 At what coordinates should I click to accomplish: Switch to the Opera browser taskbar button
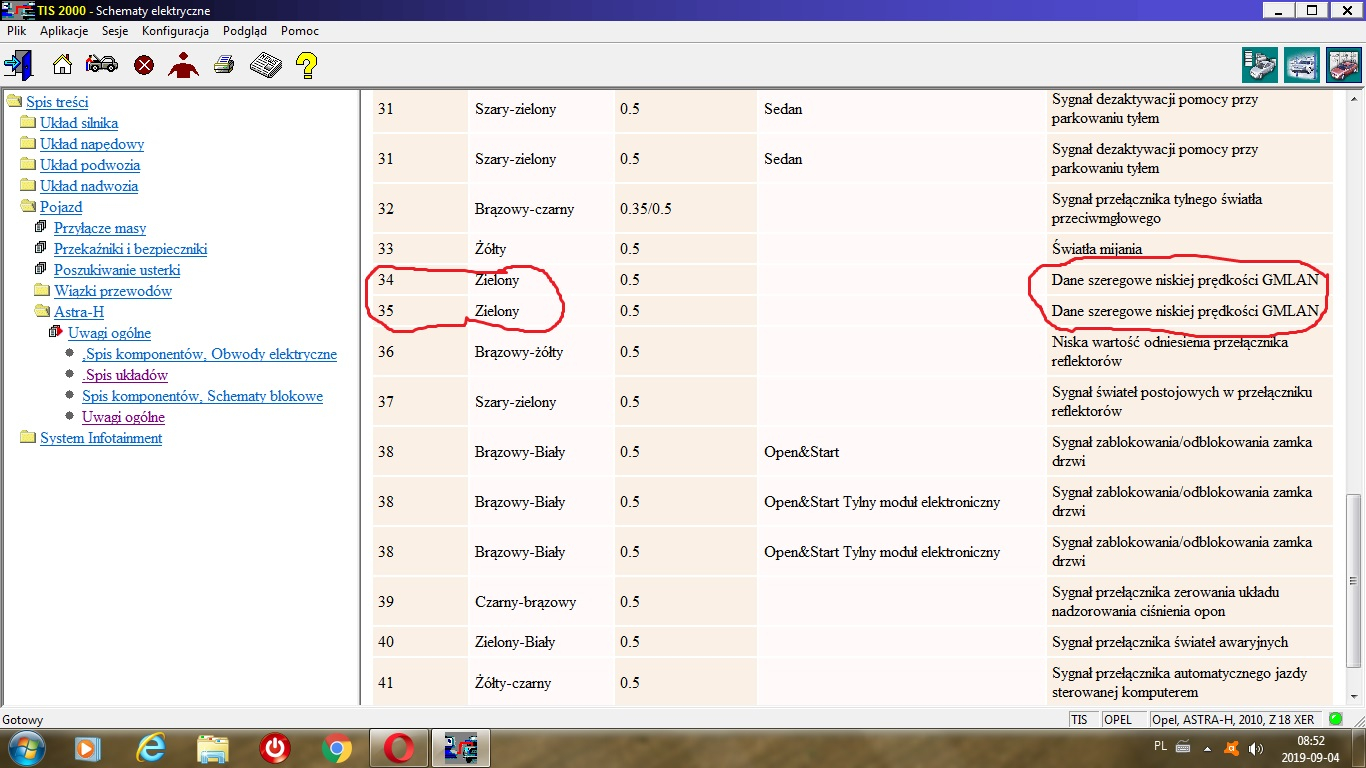pos(399,748)
